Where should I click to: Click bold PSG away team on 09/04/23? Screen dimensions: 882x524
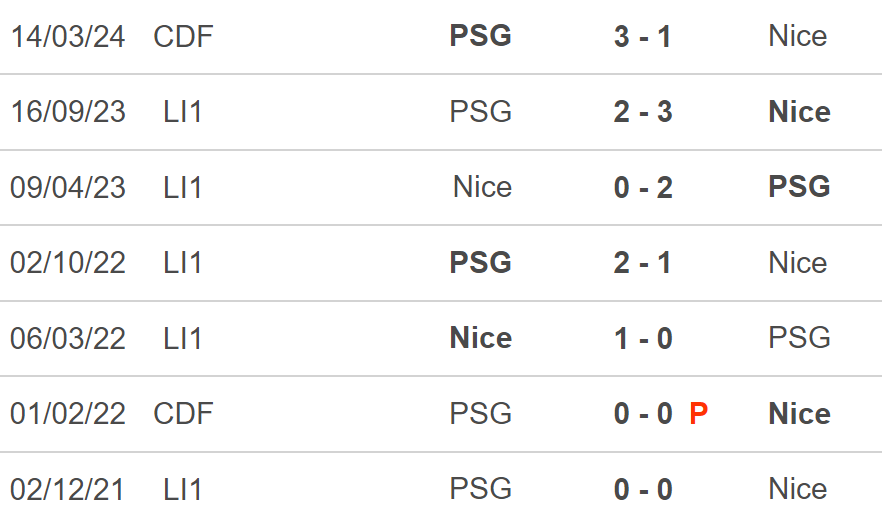[799, 187]
